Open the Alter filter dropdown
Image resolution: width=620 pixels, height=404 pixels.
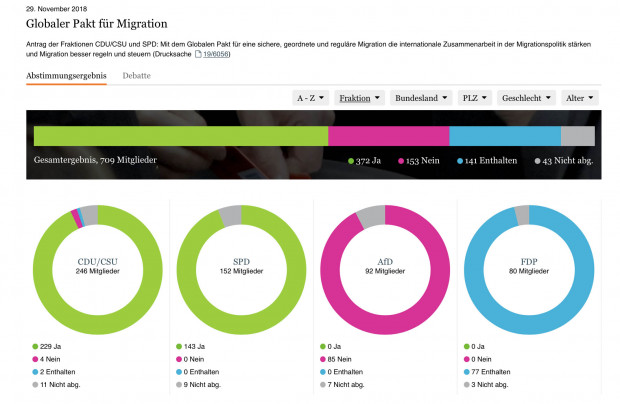580,98
